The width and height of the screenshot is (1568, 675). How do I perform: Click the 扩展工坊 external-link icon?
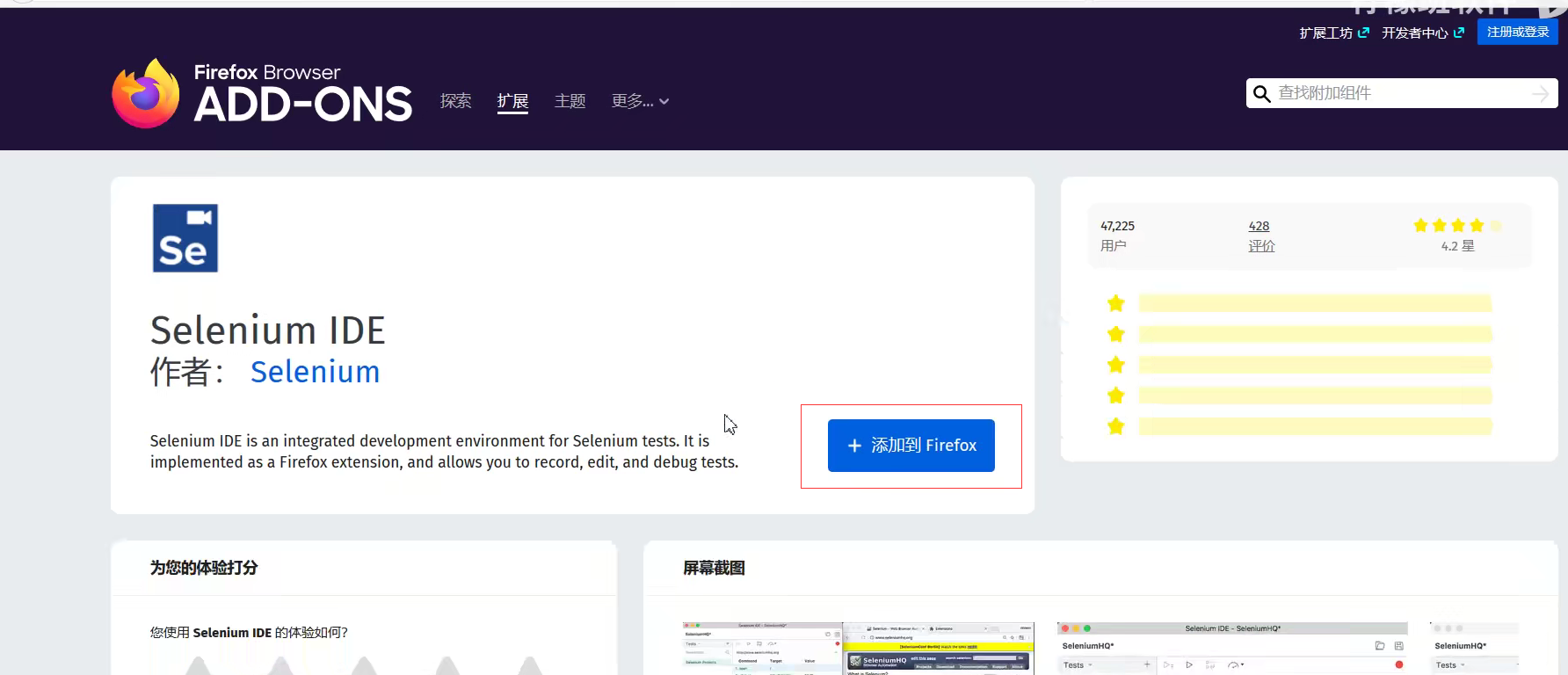pos(1363,33)
